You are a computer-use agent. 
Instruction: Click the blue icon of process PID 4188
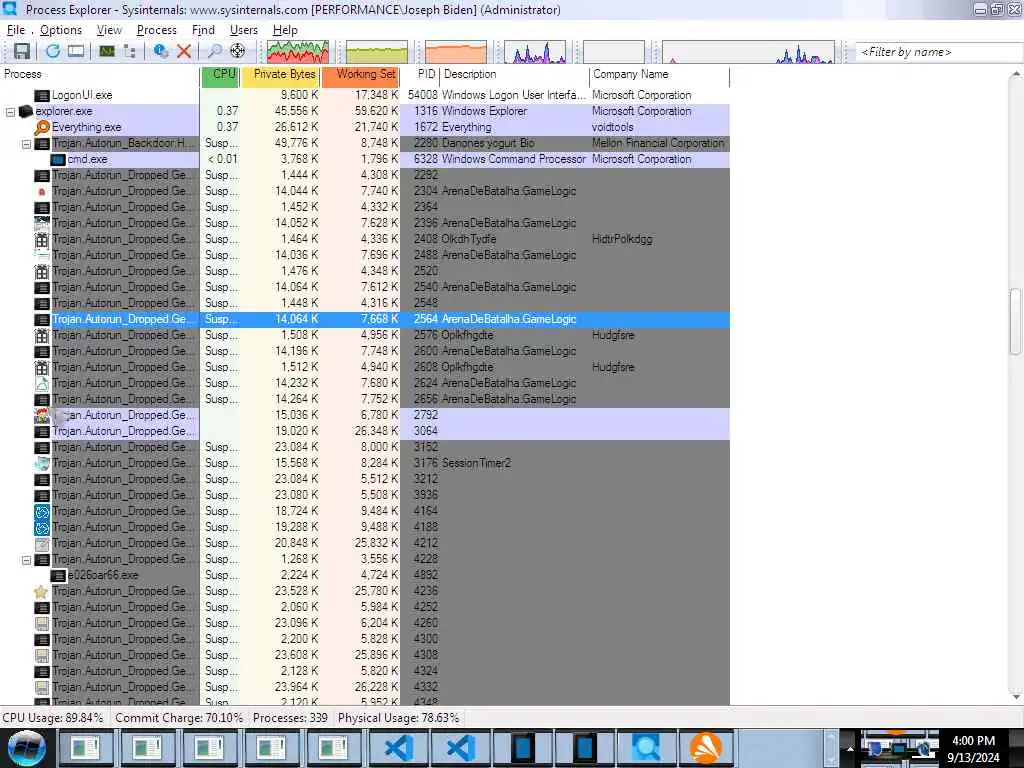coord(42,528)
